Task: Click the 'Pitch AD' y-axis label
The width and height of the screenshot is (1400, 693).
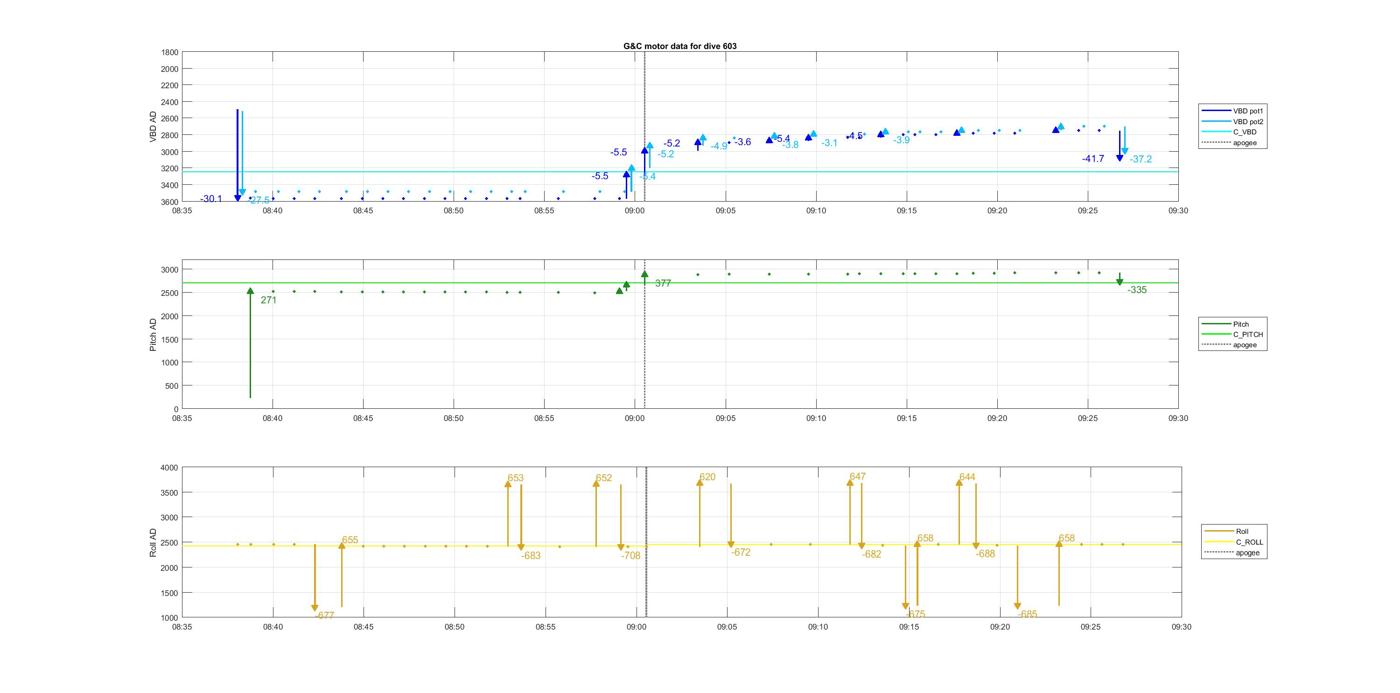Action: [x=154, y=335]
